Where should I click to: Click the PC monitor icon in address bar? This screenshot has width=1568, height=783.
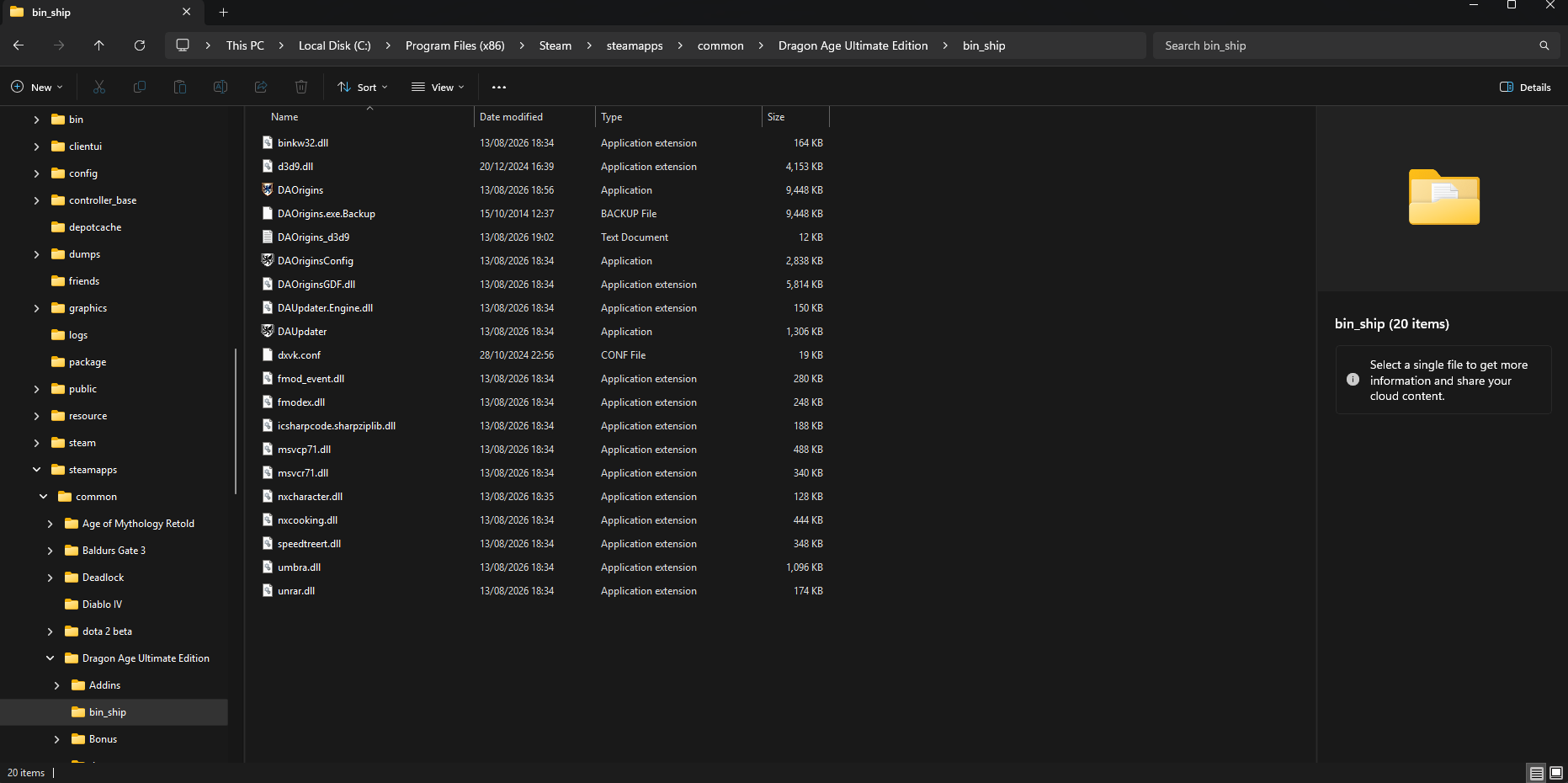(x=183, y=45)
